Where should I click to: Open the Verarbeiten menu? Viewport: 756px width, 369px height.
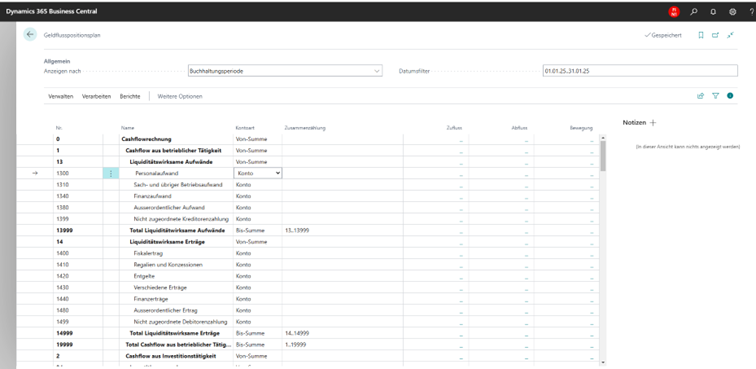click(96, 96)
